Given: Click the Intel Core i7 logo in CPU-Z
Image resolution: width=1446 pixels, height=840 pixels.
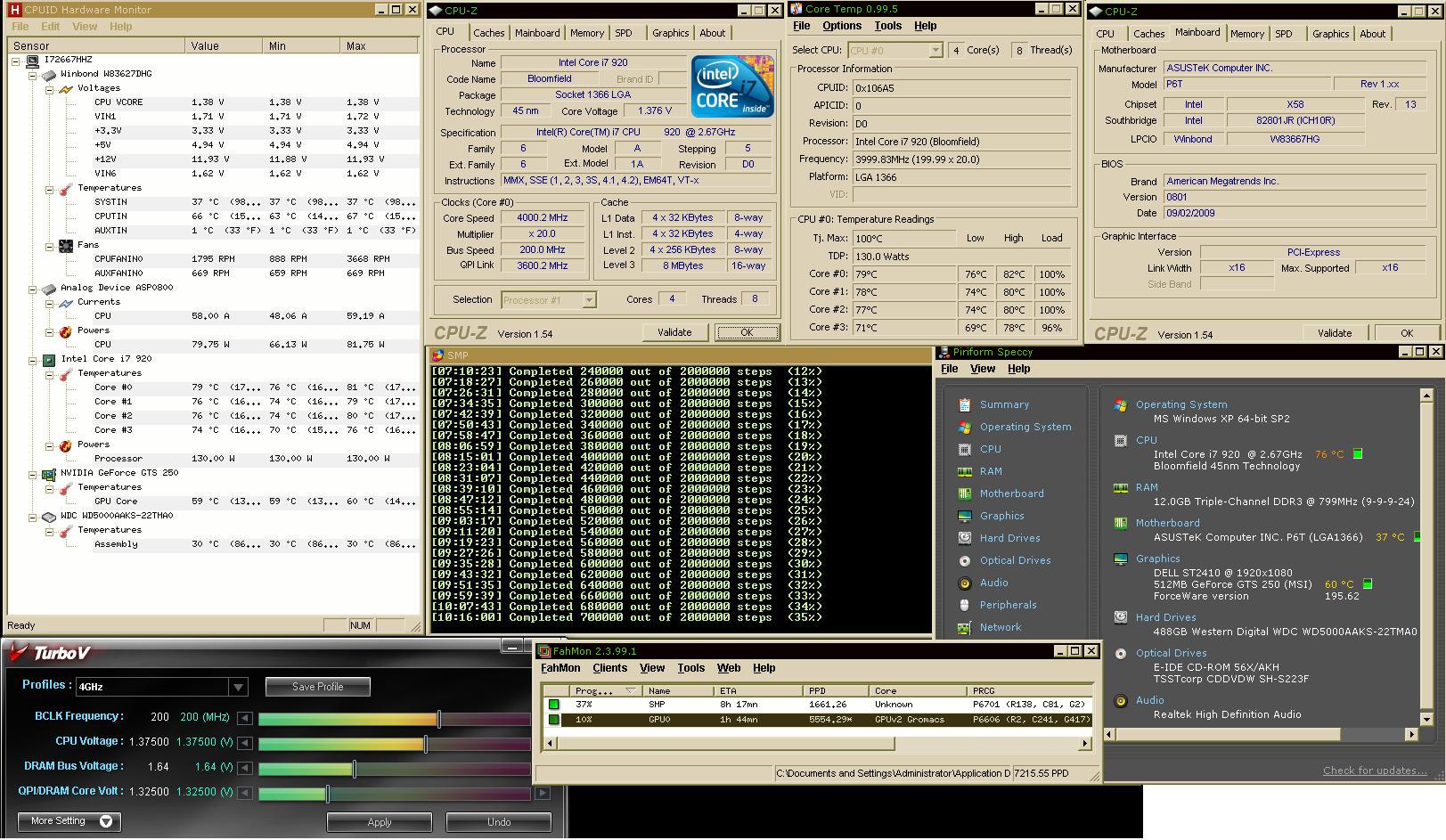Looking at the screenshot, I should pyautogui.click(x=732, y=86).
